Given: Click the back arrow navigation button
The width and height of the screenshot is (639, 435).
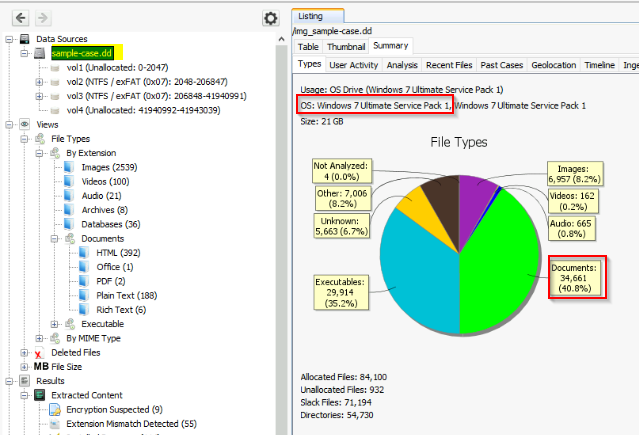Looking at the screenshot, I should pyautogui.click(x=20, y=18).
